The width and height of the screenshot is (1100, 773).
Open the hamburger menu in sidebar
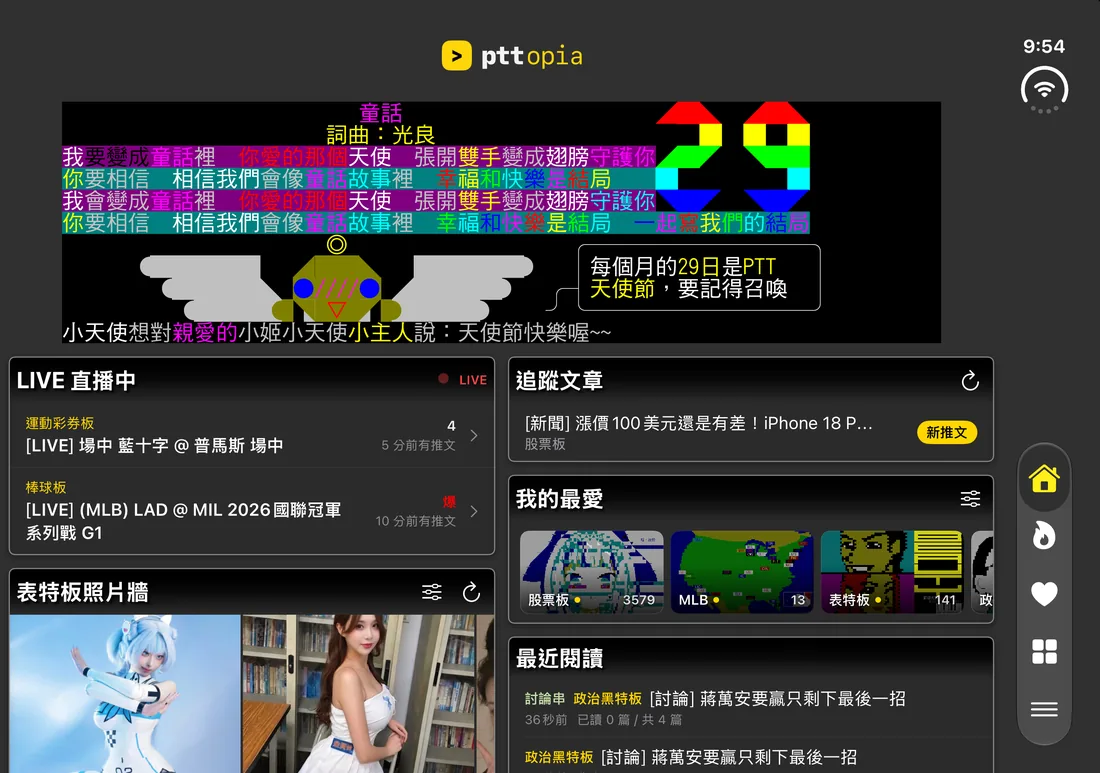click(1044, 710)
